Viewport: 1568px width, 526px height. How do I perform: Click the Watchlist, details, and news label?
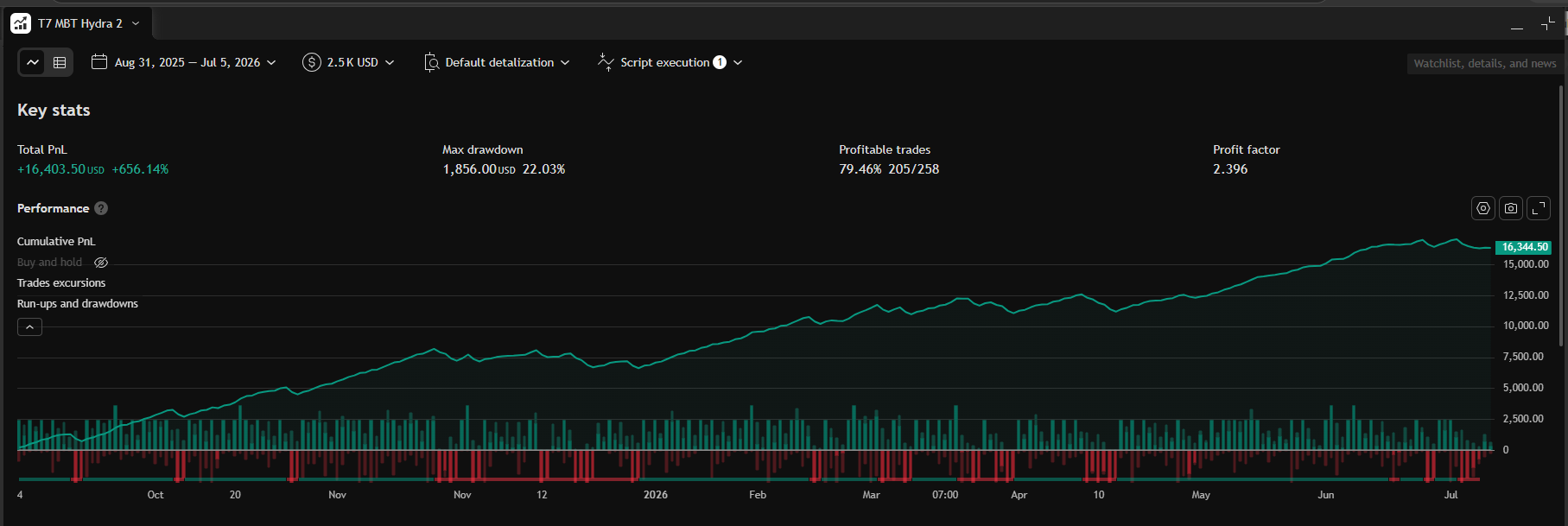click(1485, 63)
